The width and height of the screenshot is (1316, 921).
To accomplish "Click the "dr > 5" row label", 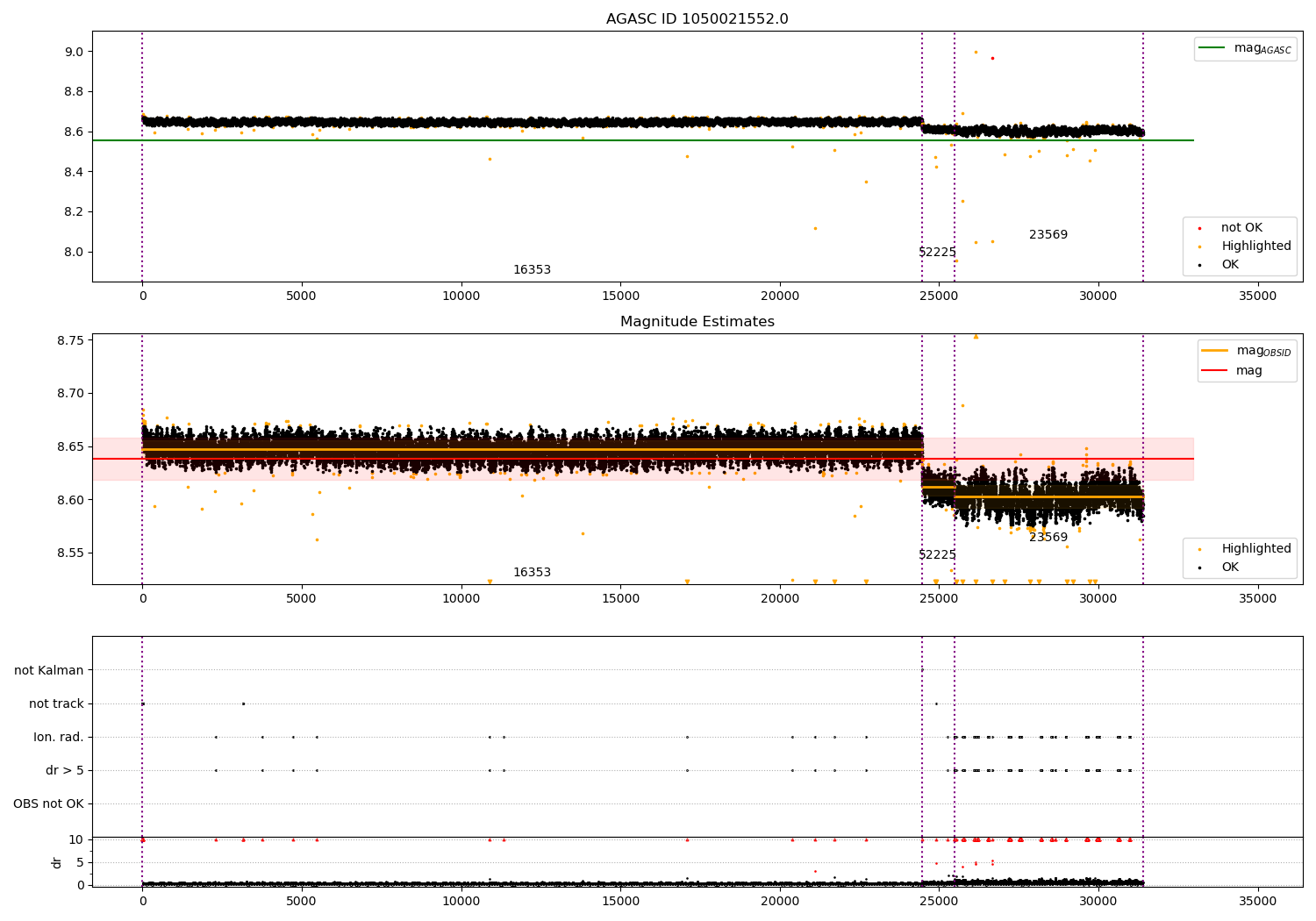I will point(65,771).
